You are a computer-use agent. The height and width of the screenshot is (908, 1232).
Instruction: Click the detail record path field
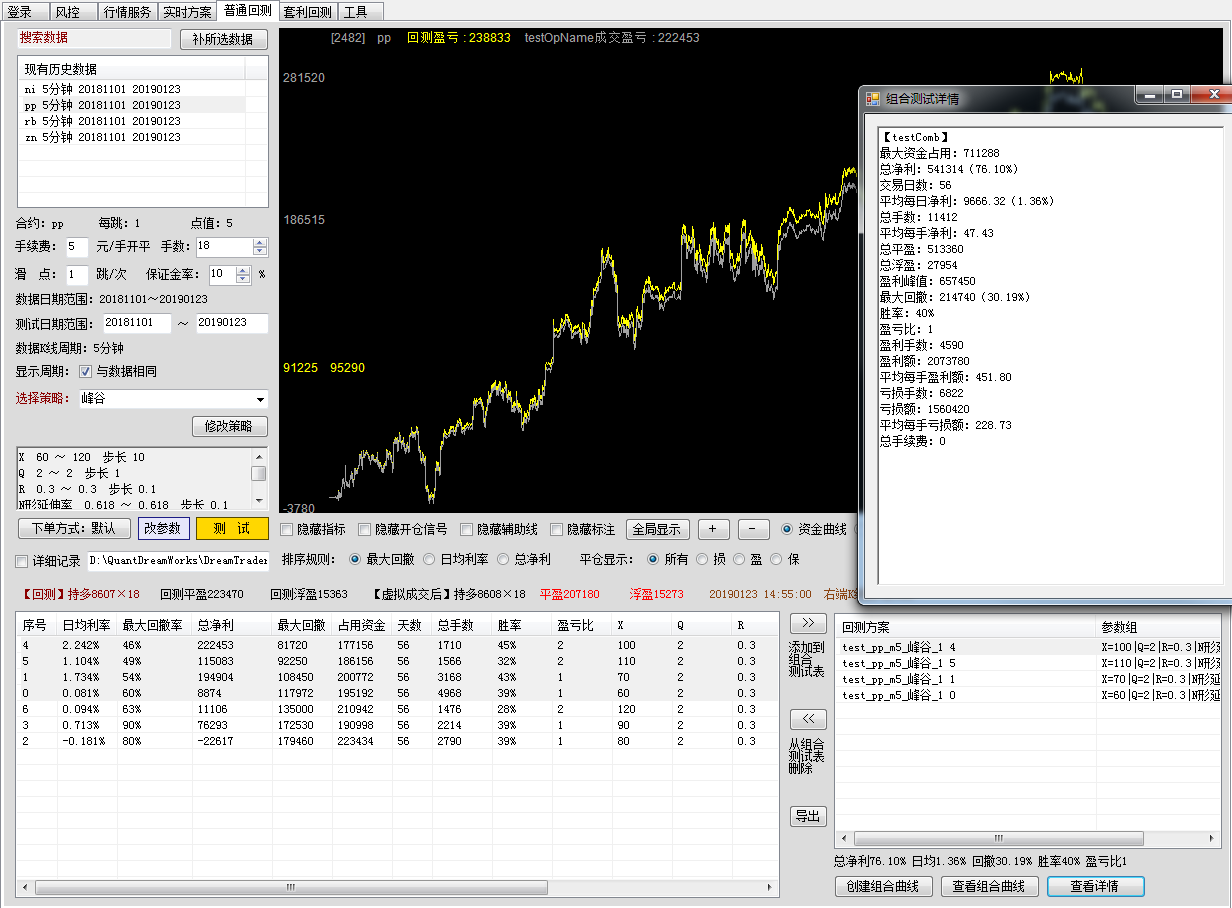(x=178, y=562)
